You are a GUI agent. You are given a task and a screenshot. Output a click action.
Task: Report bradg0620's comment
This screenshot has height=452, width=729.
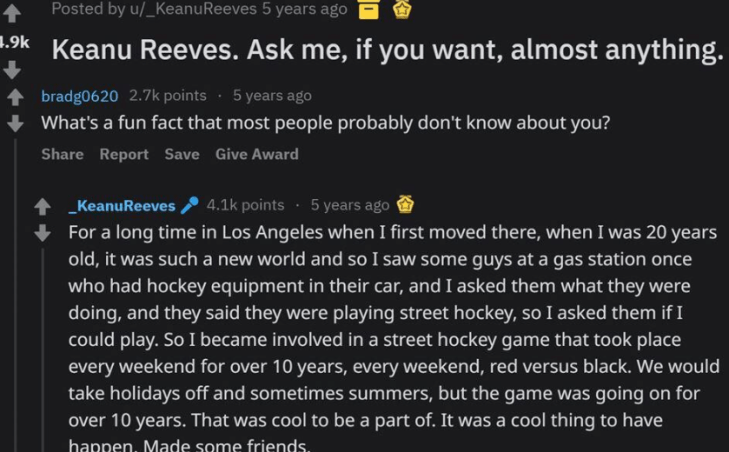click(124, 154)
